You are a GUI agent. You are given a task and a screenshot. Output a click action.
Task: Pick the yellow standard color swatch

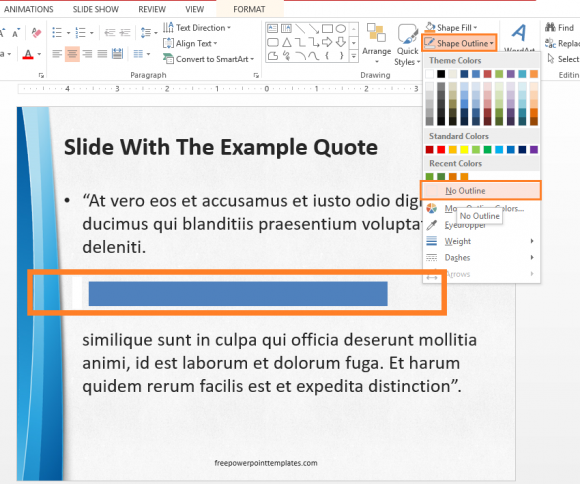(x=464, y=149)
